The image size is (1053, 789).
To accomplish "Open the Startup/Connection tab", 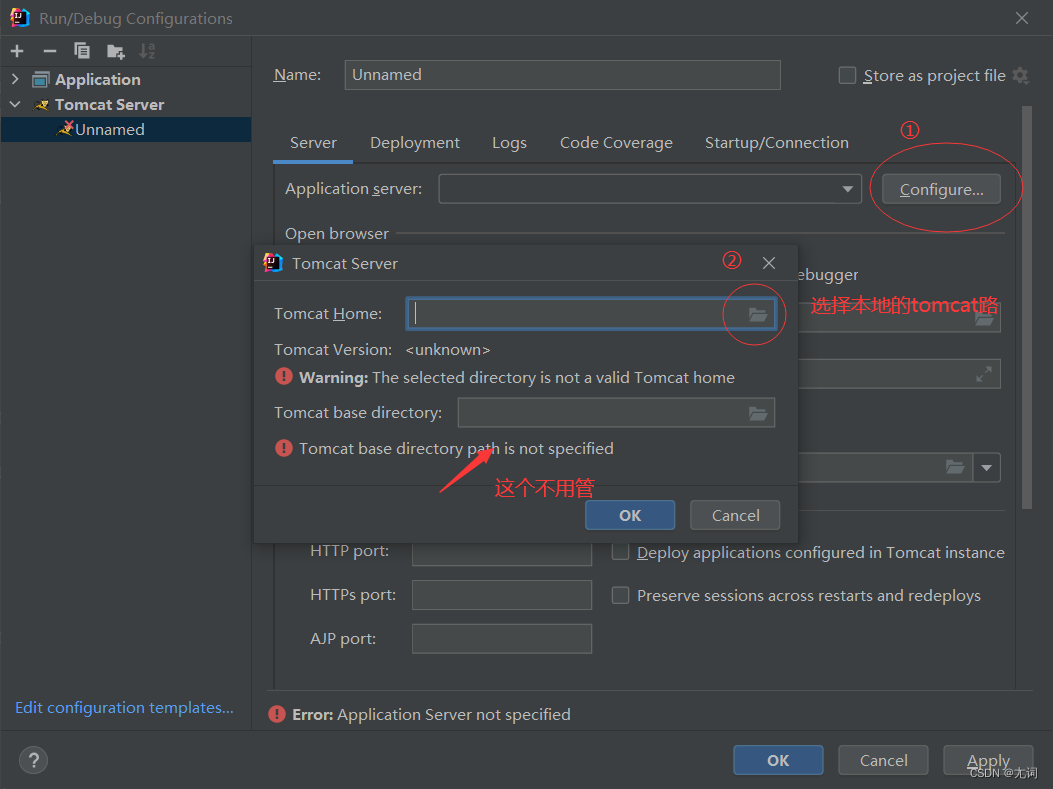I will pyautogui.click(x=776, y=143).
